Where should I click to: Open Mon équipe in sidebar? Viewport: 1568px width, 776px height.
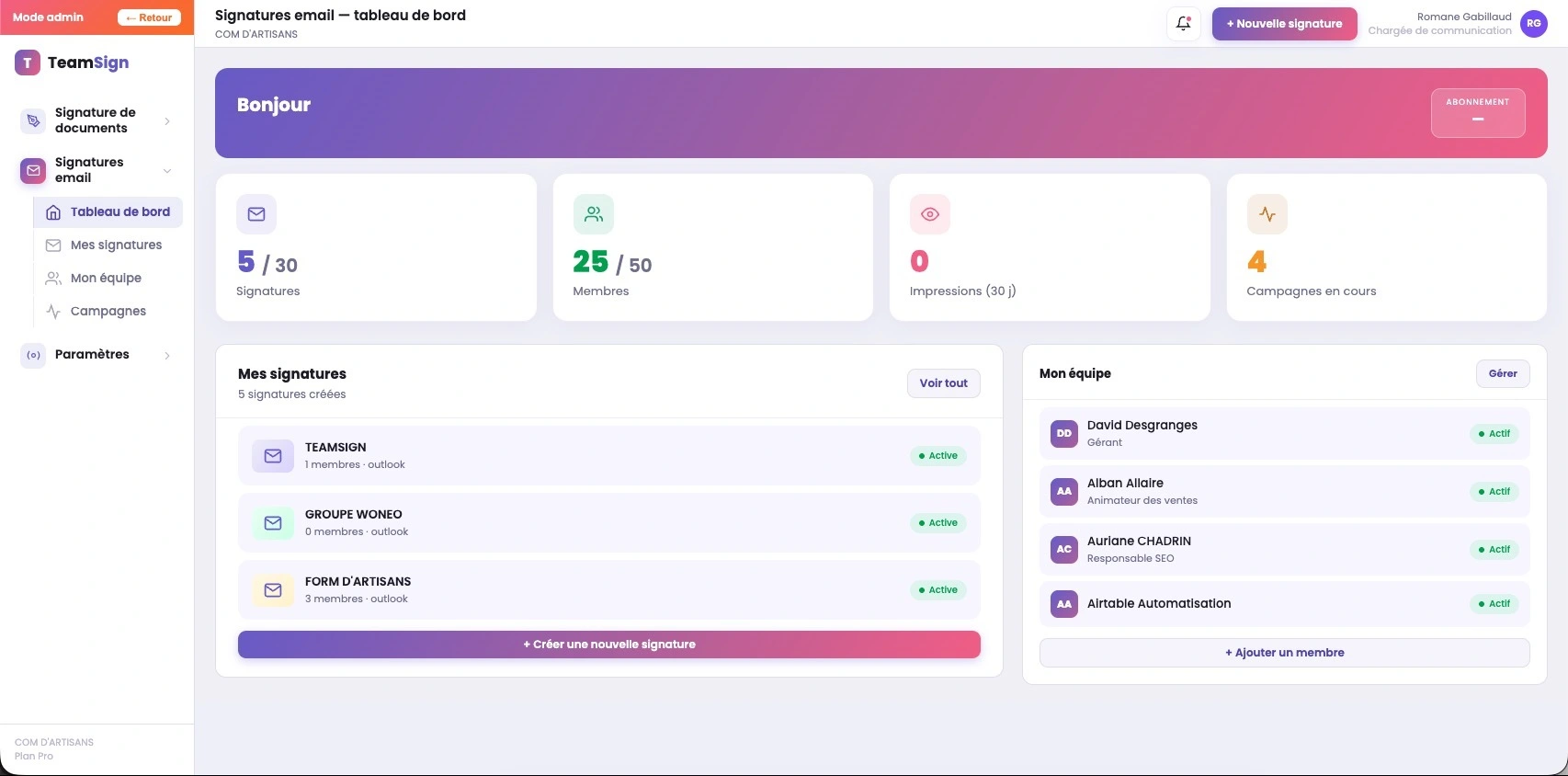(108, 279)
